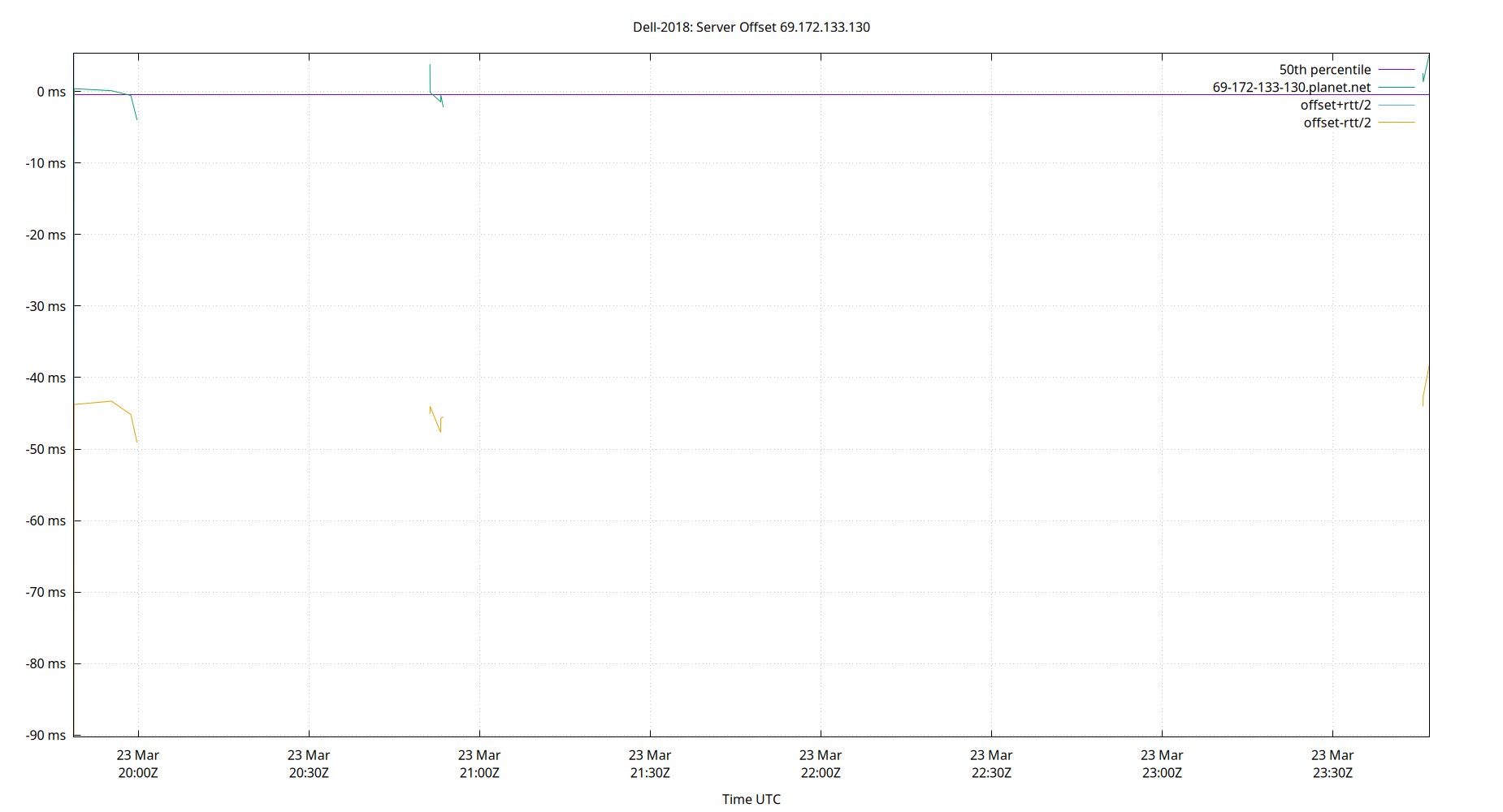This screenshot has width=1503, height=812.
Task: Click the purple horizontal offset line
Action: pyautogui.click(x=731, y=93)
